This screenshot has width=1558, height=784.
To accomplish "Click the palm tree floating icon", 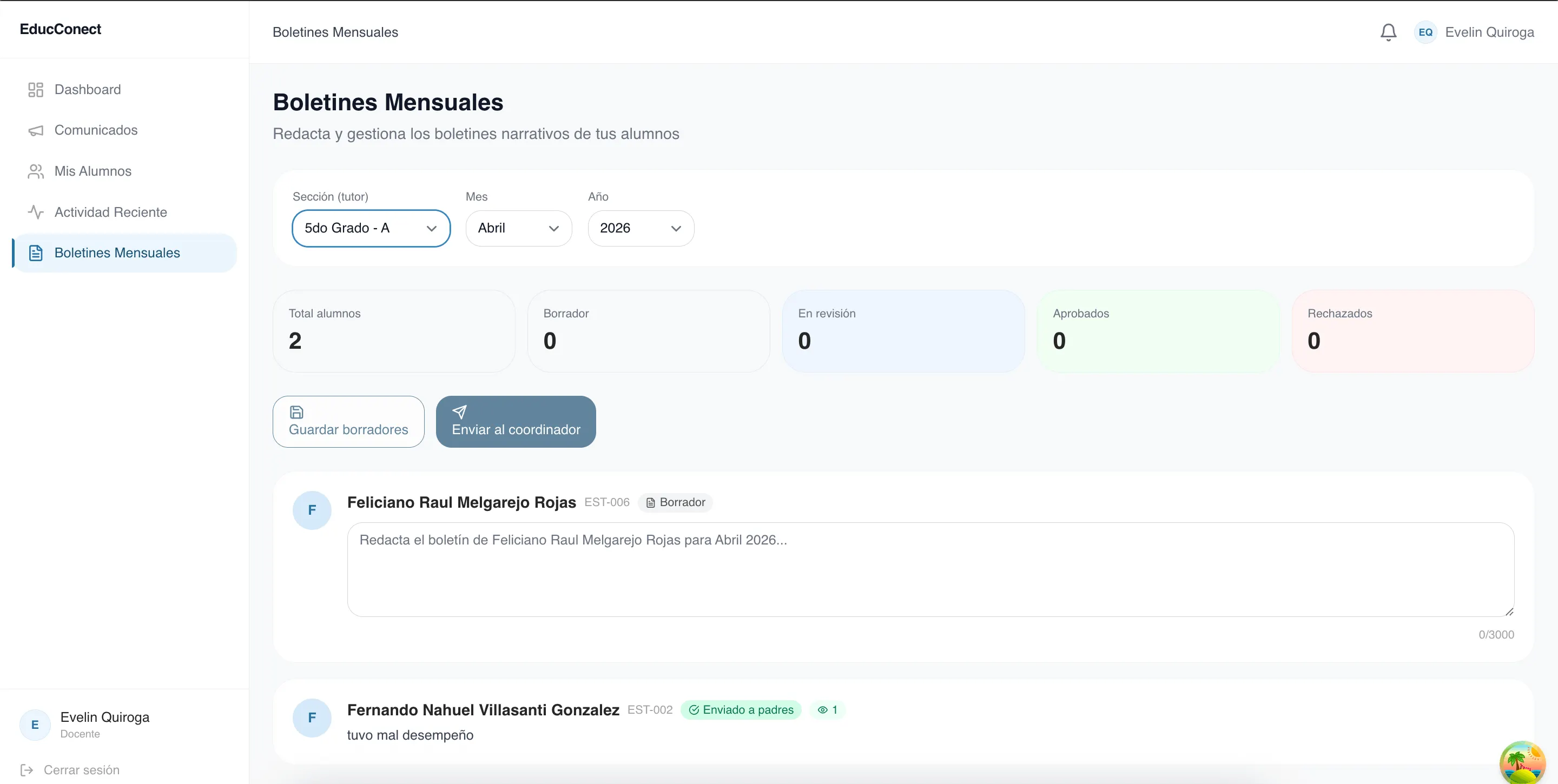I will tap(1522, 763).
